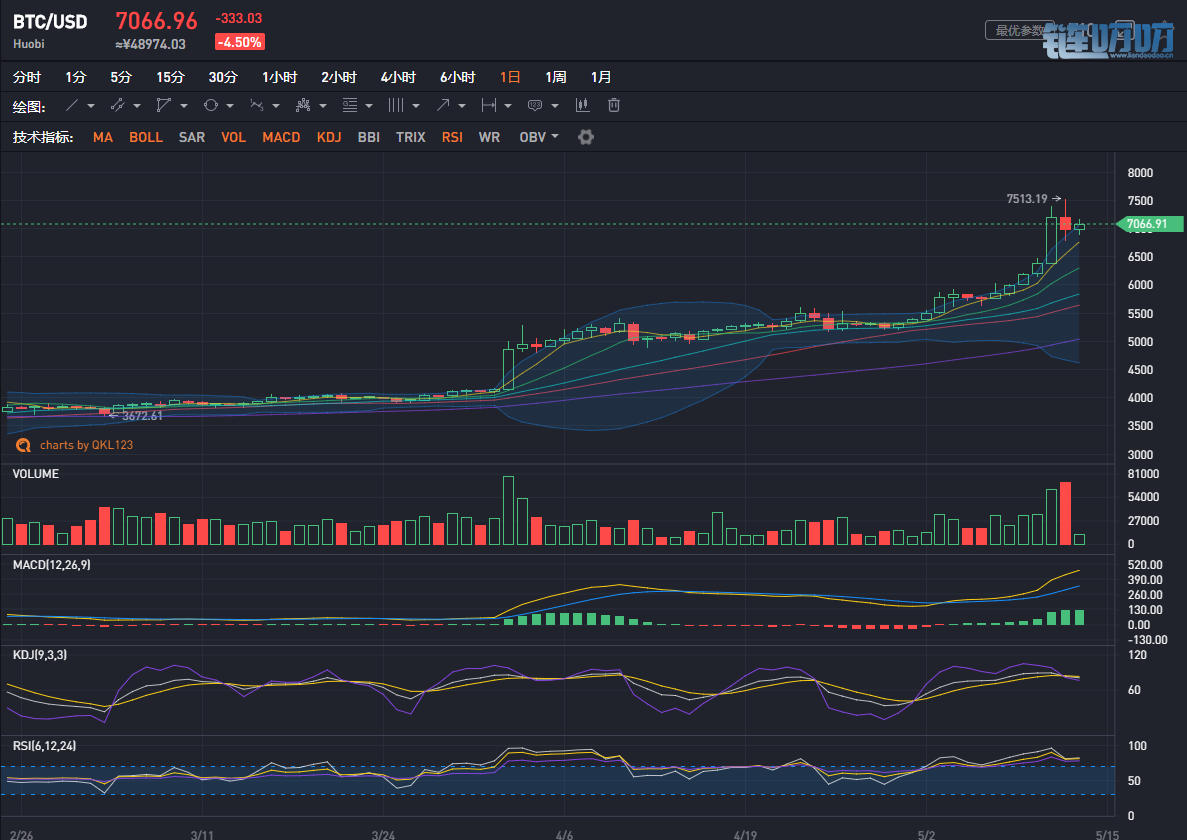
Task: Click the KDJ(9,3,3) panel label
Action: [x=39, y=655]
